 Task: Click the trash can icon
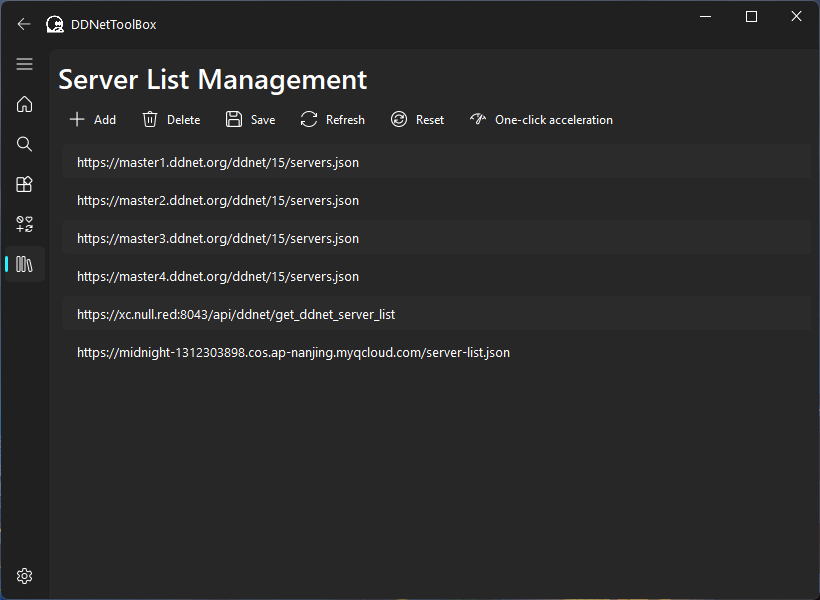tap(150, 119)
